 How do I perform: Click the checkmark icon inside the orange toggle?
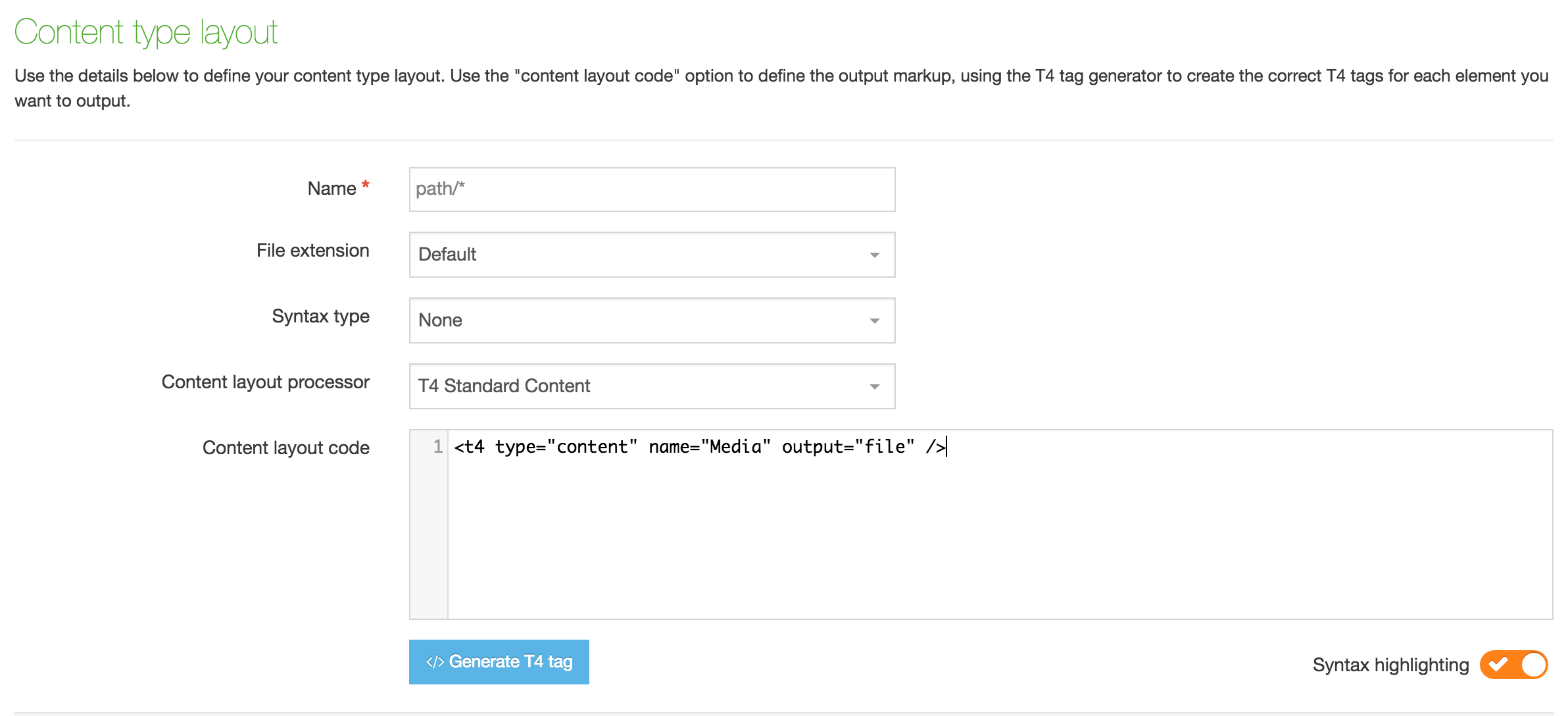click(x=1498, y=664)
